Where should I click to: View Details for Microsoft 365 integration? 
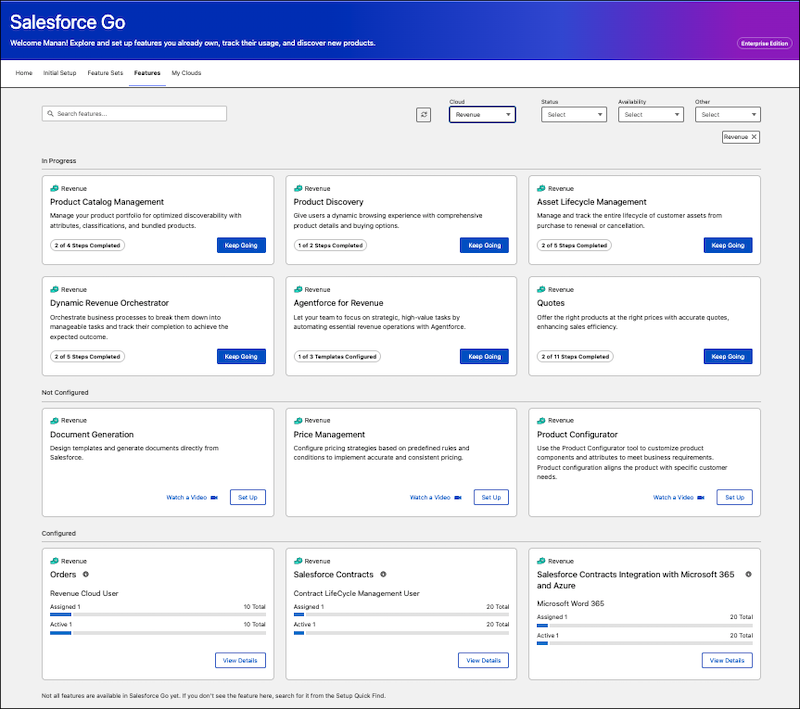click(x=727, y=661)
